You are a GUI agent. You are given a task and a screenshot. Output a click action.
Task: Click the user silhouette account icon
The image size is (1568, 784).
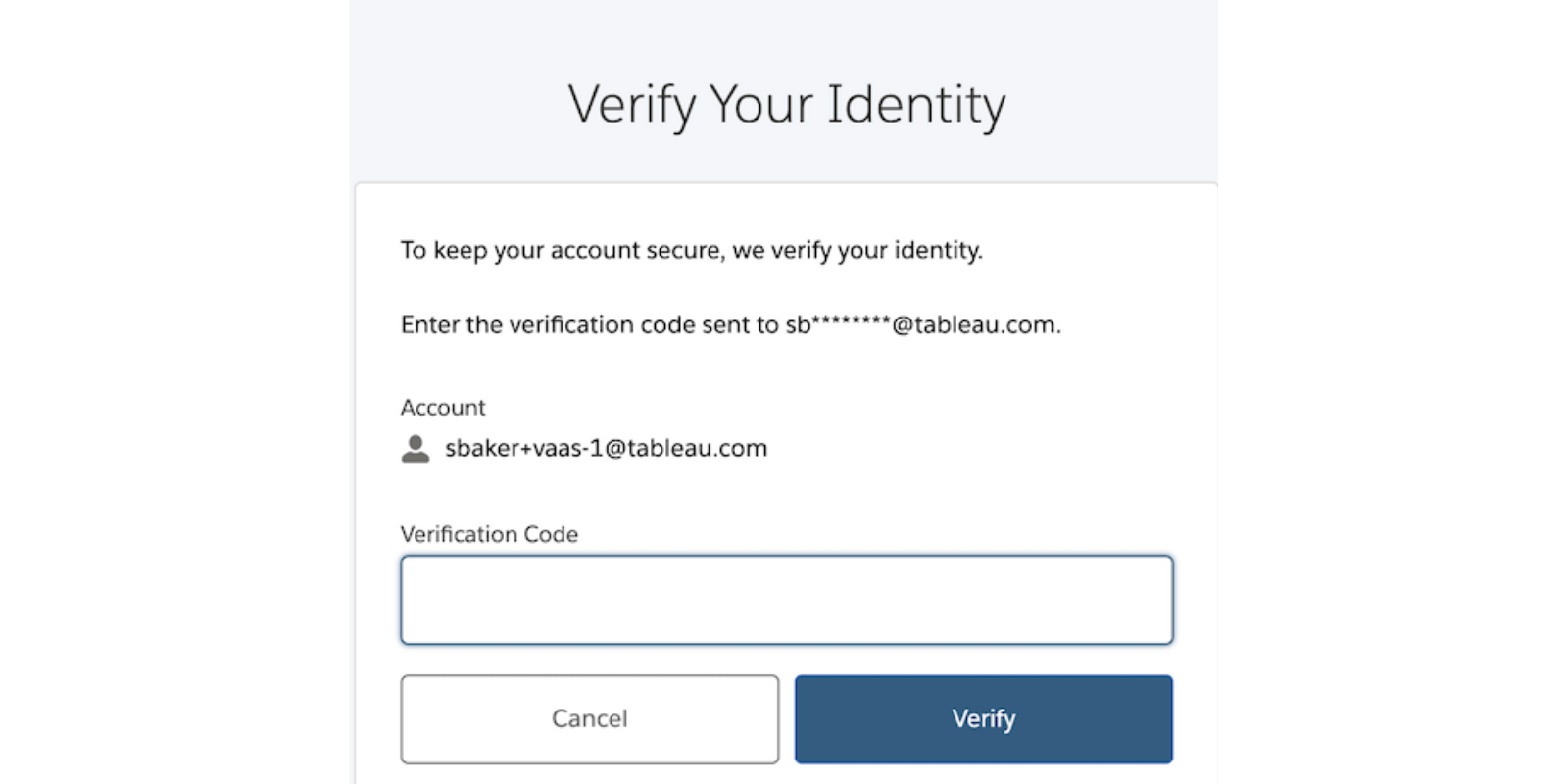click(416, 449)
